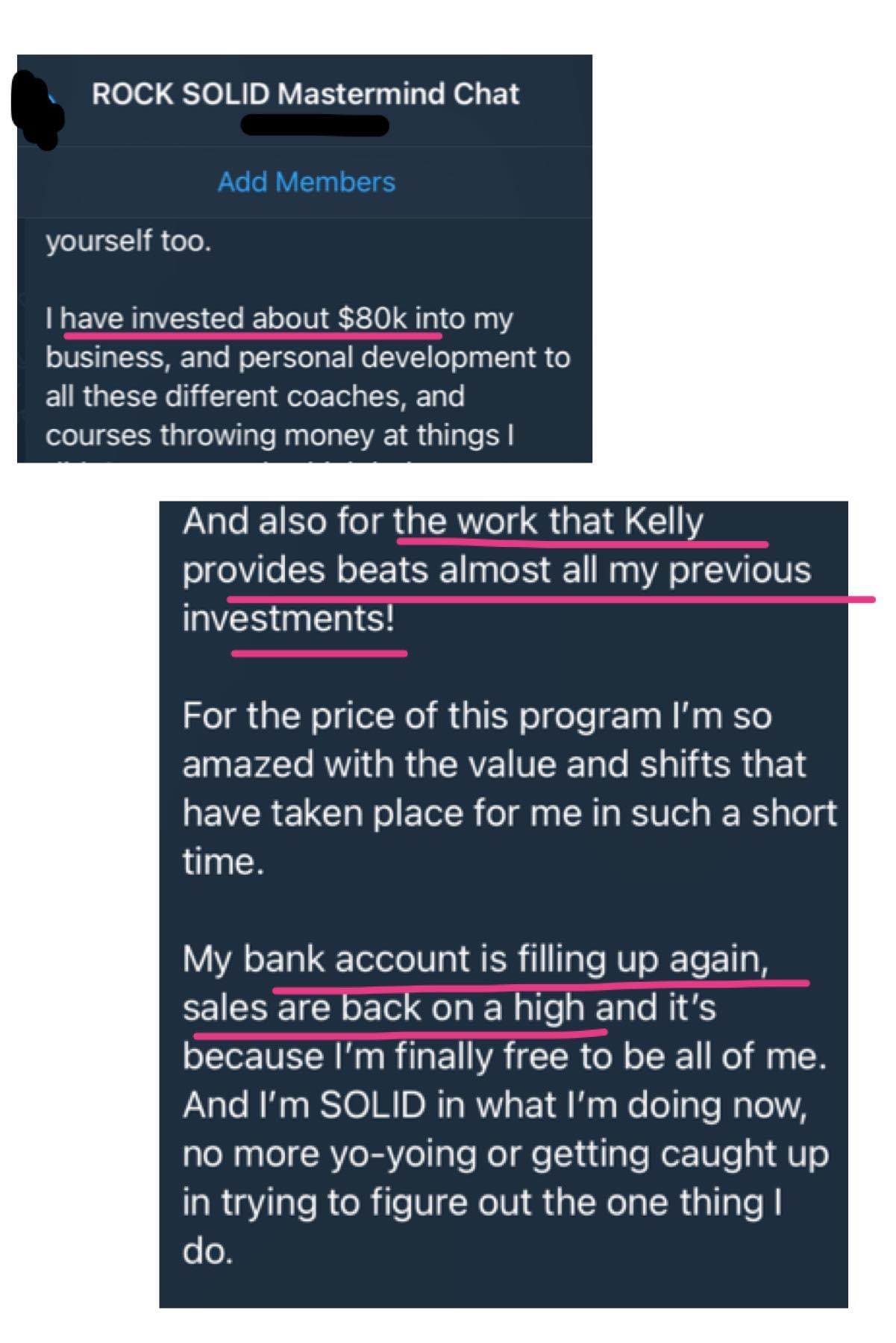
Task: Select "My bank account is filling up again" line
Action: coord(475,959)
